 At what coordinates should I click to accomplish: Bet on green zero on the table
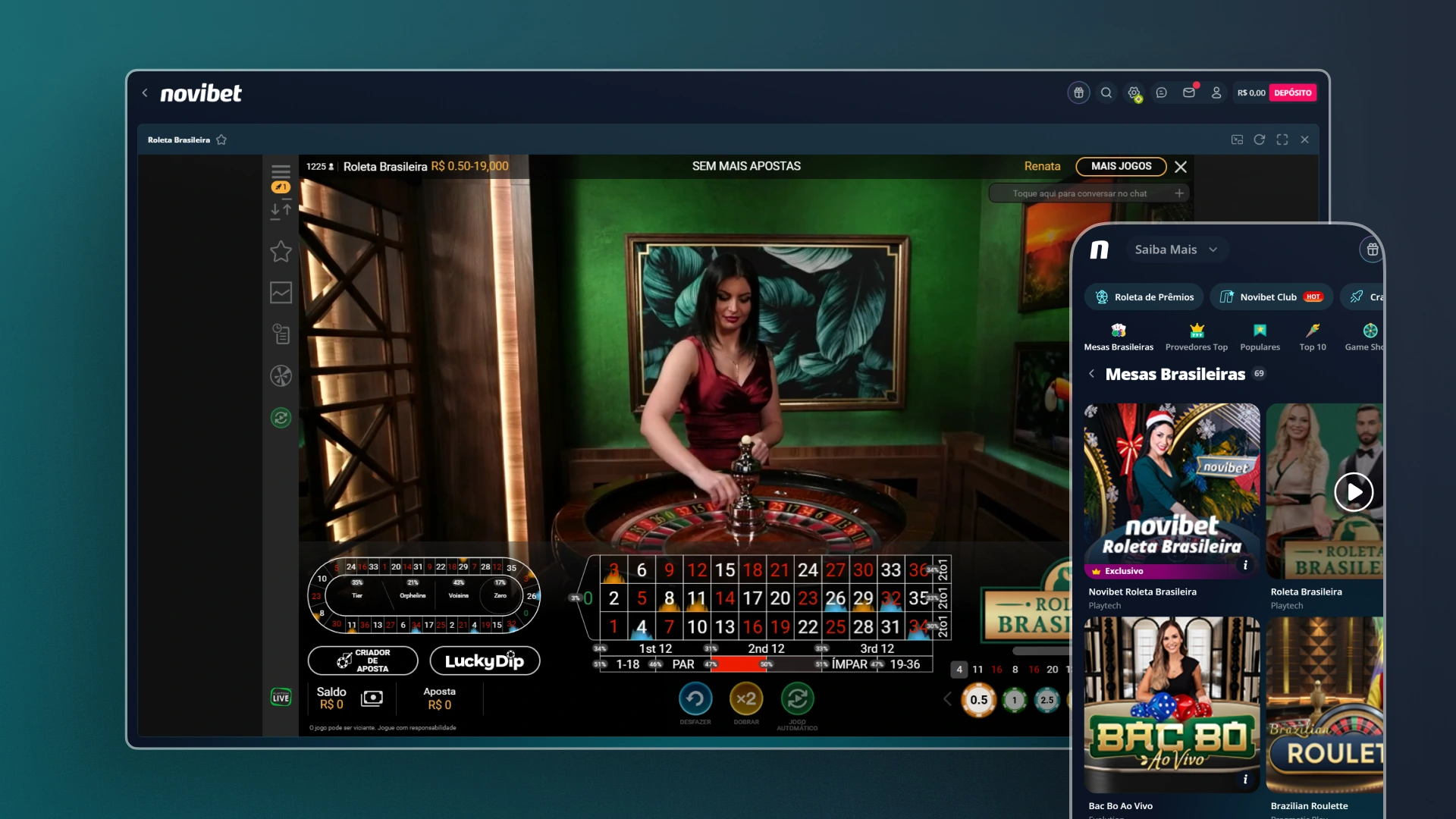587,598
